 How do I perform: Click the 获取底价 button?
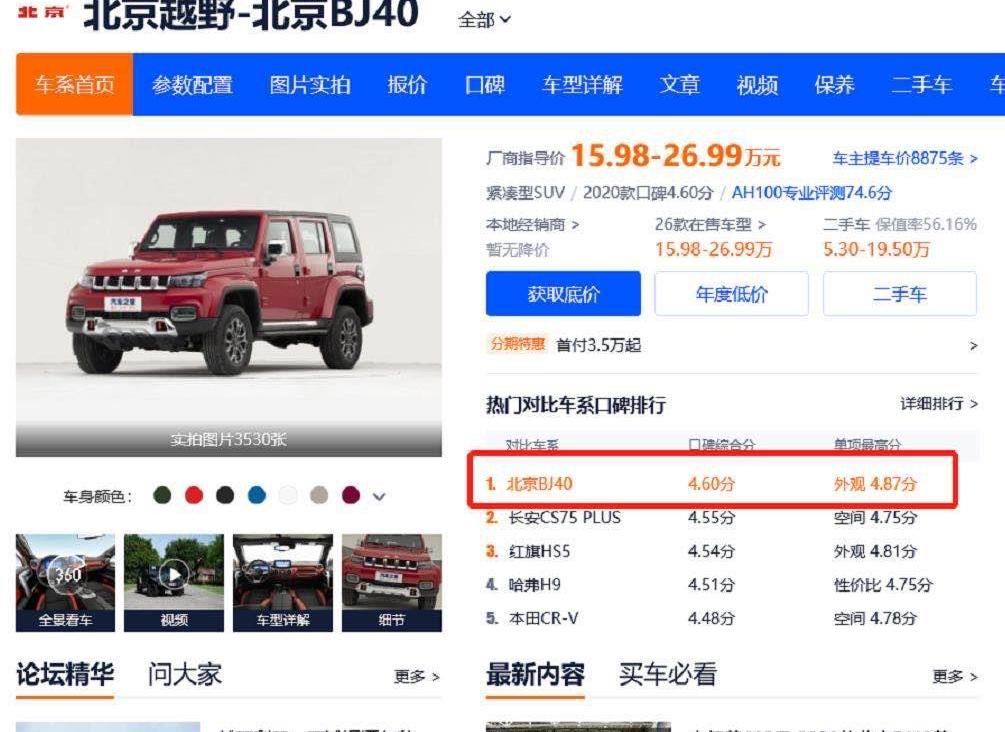(x=563, y=294)
